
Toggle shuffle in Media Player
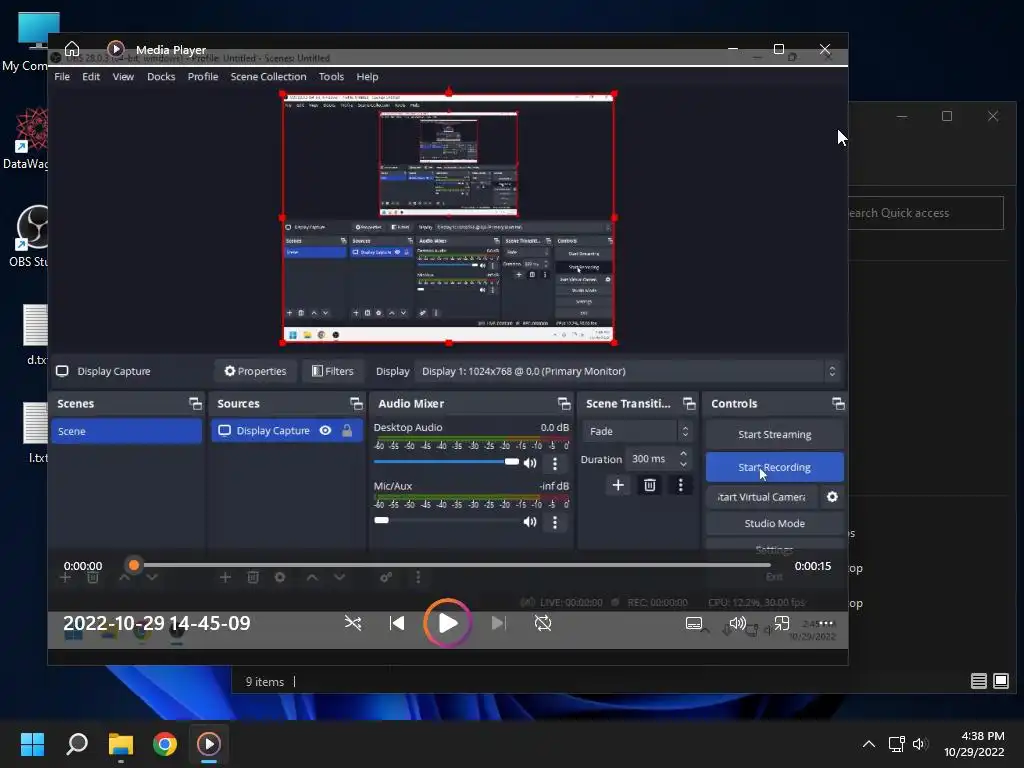coord(353,623)
